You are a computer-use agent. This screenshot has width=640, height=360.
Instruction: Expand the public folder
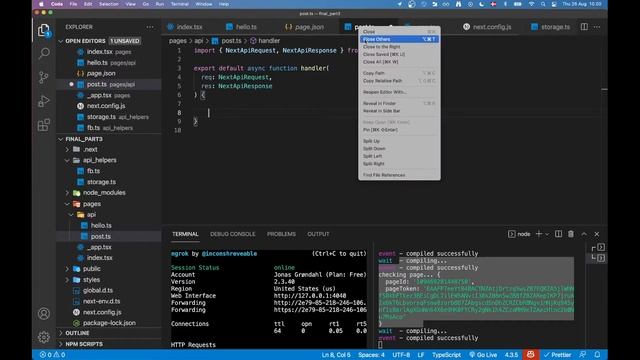[x=67, y=269]
